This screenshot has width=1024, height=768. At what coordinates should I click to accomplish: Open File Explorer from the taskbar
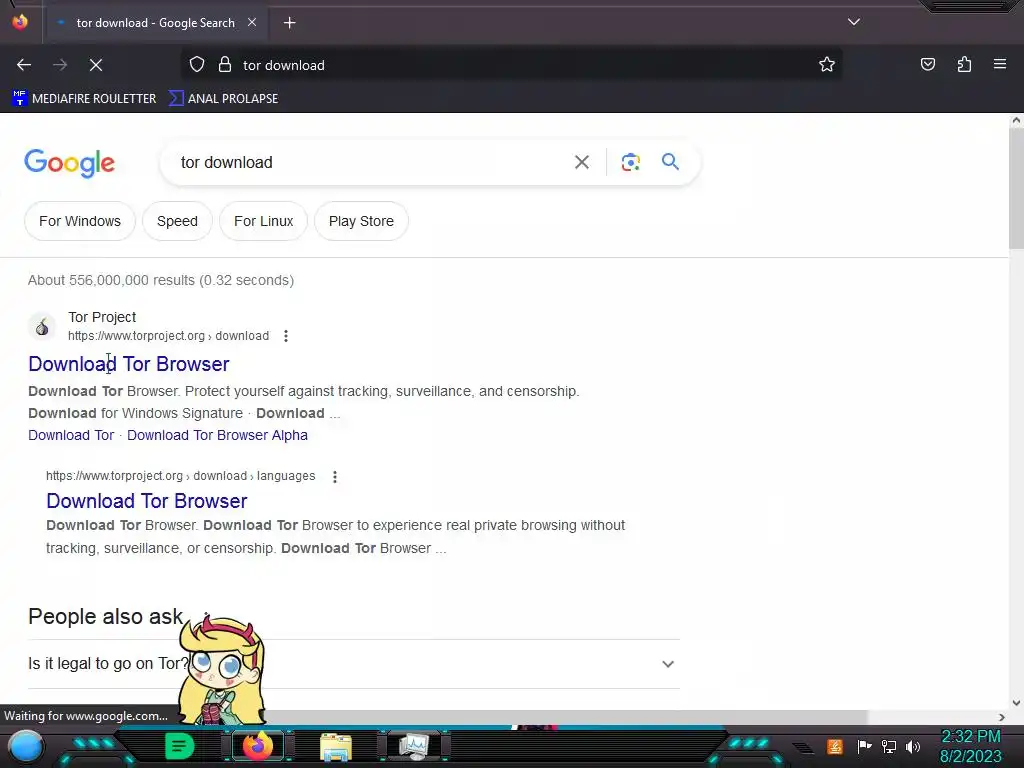(x=336, y=746)
